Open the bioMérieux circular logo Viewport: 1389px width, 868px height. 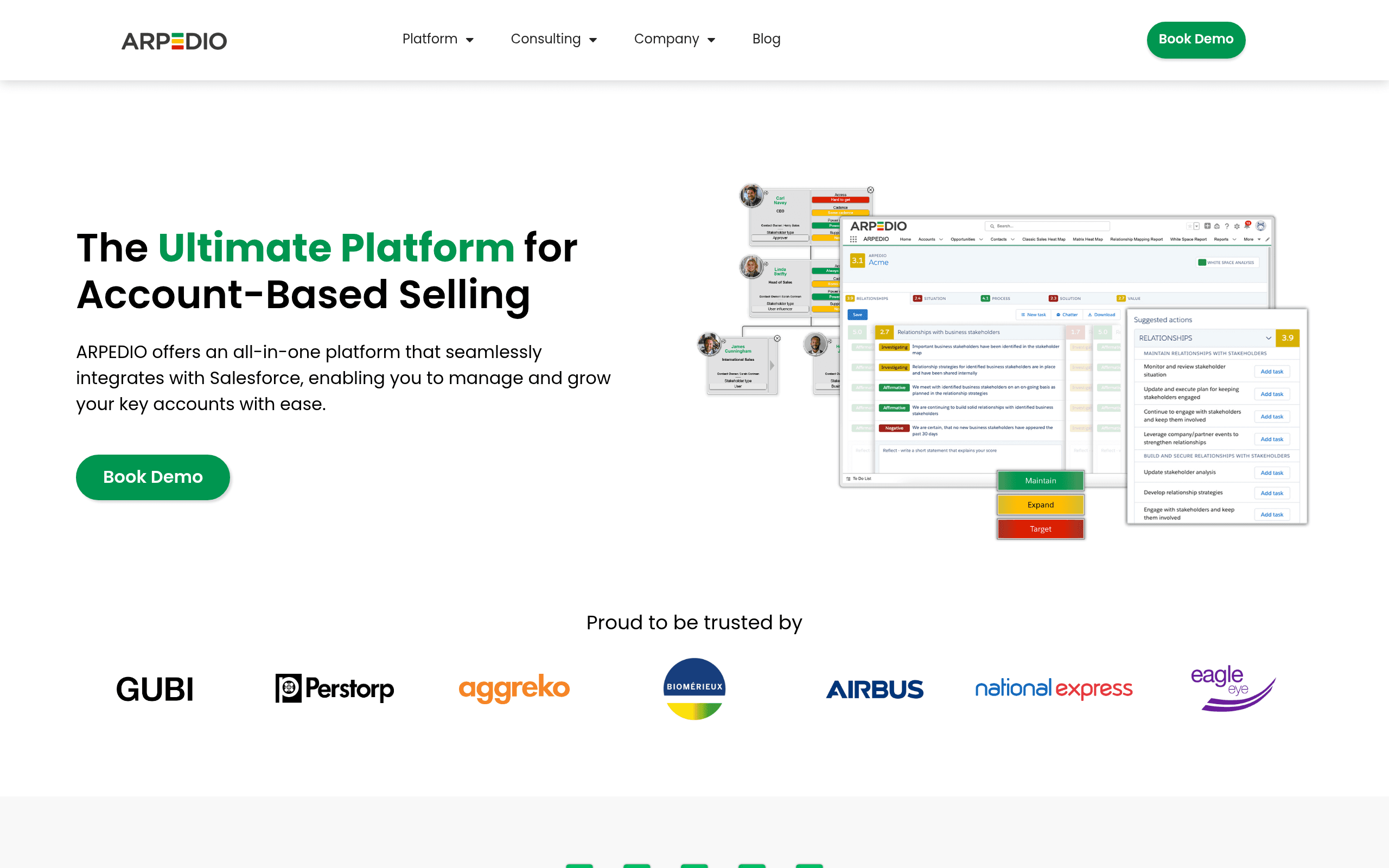tap(694, 689)
